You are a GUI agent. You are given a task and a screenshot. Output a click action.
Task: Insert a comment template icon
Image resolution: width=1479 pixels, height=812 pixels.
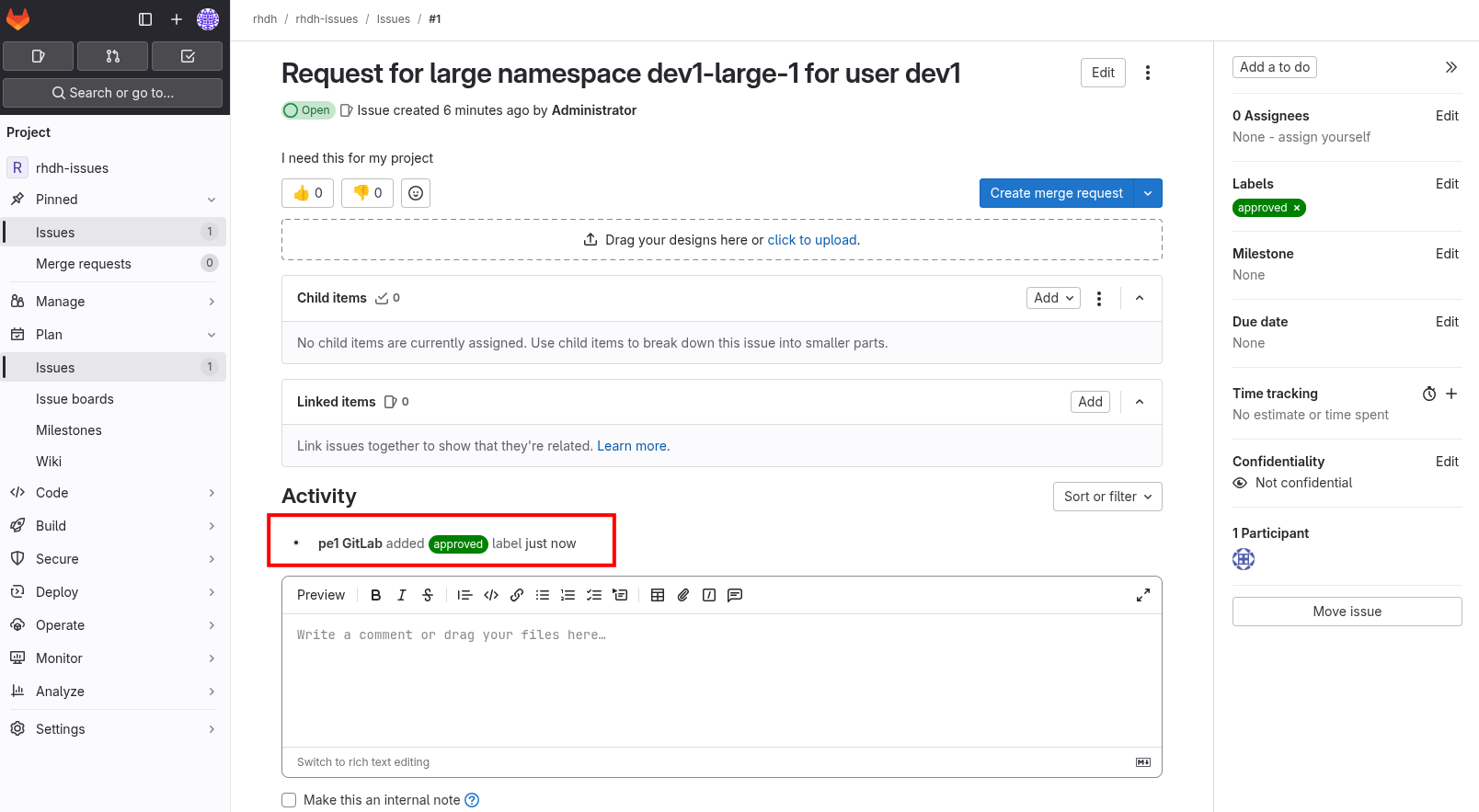click(735, 595)
